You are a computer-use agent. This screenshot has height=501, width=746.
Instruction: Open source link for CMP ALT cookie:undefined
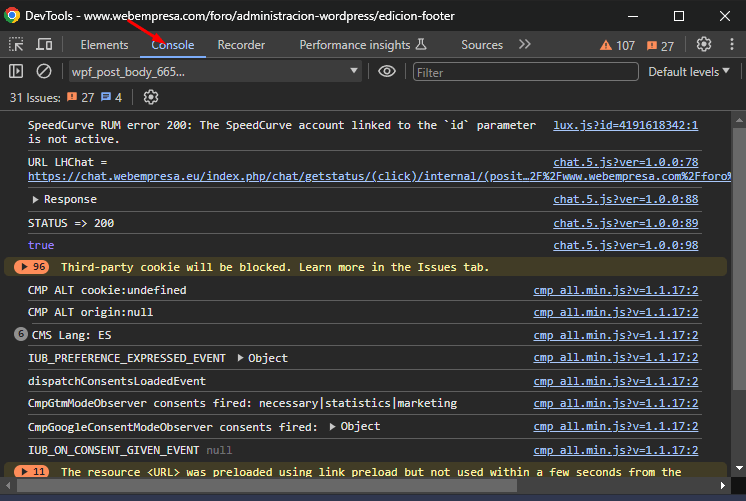[616, 290]
